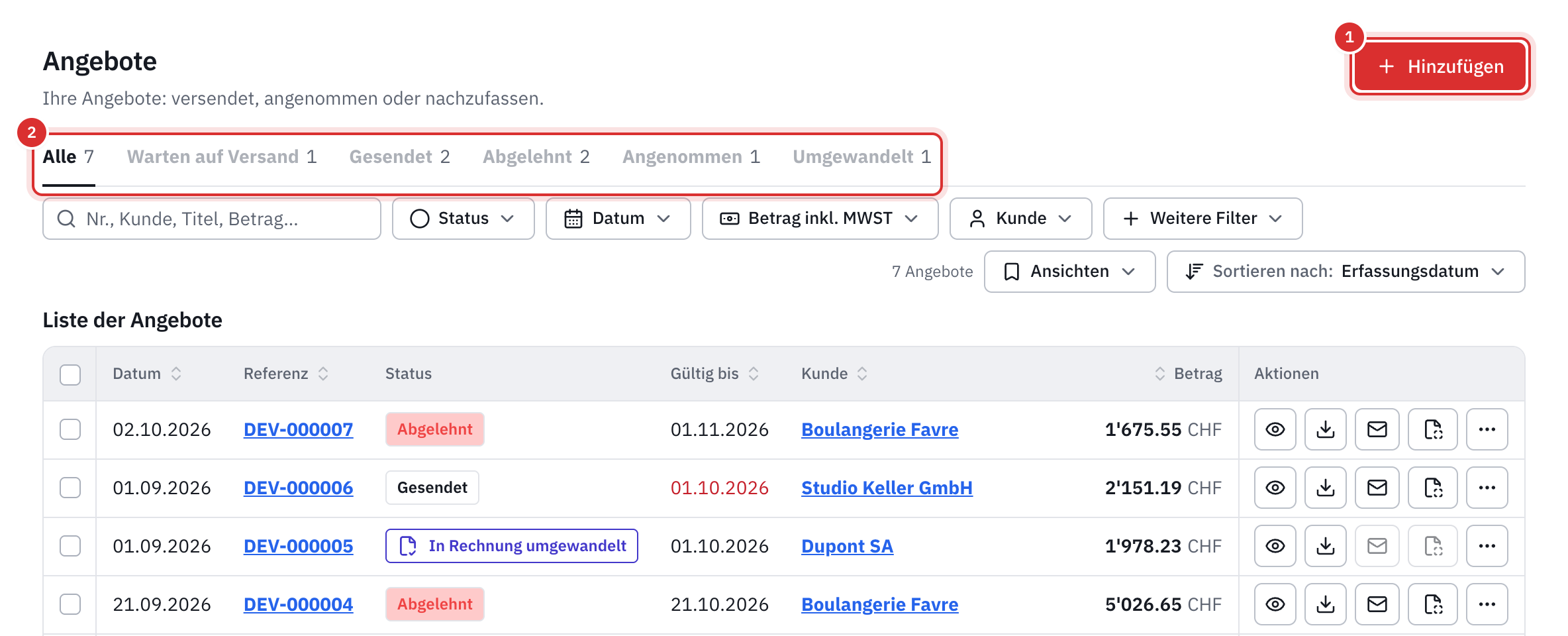Open customer link Studio Keller GmbH
This screenshot has height=636, width=1568.
(887, 488)
